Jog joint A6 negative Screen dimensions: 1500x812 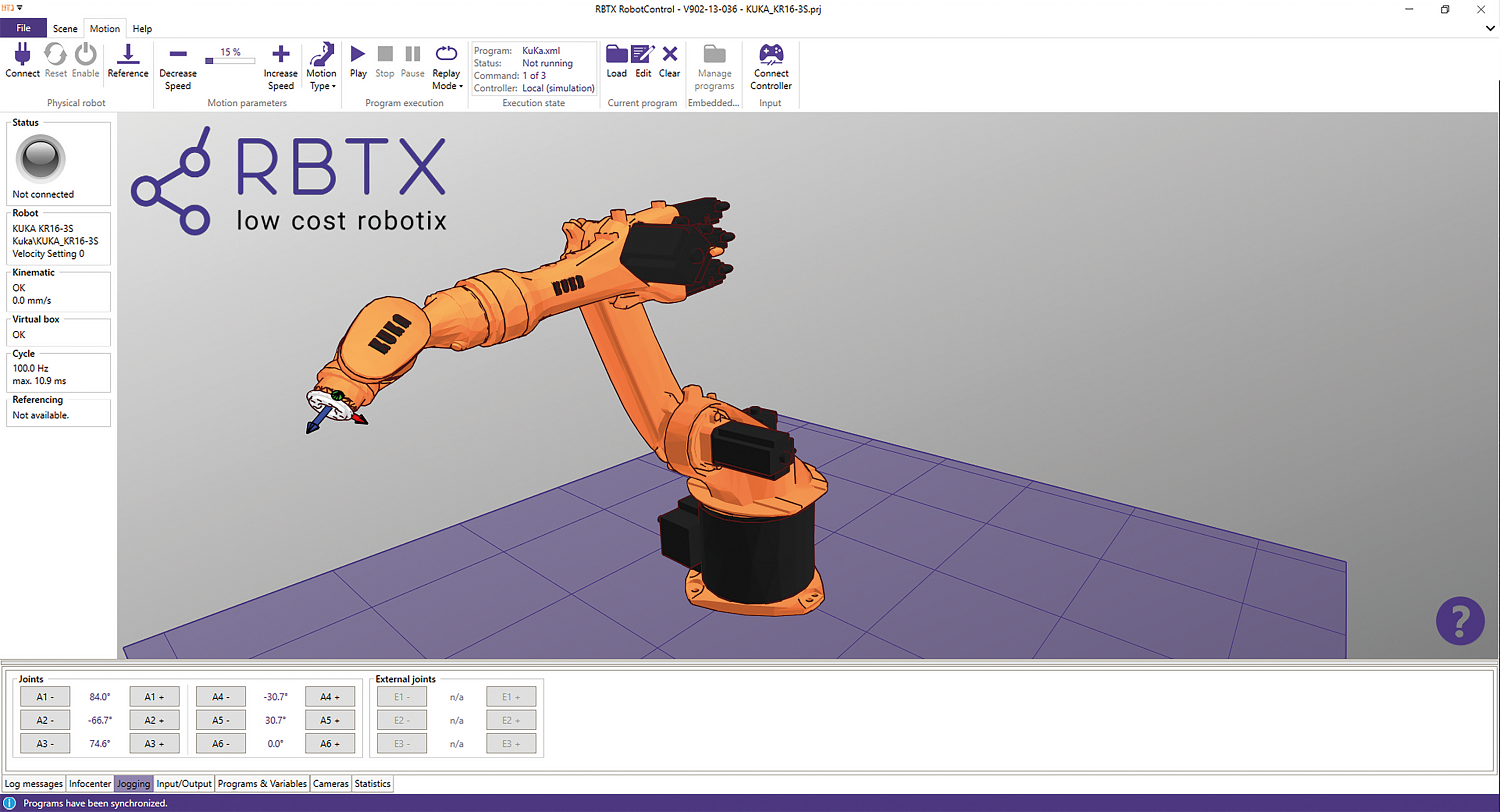pos(221,744)
